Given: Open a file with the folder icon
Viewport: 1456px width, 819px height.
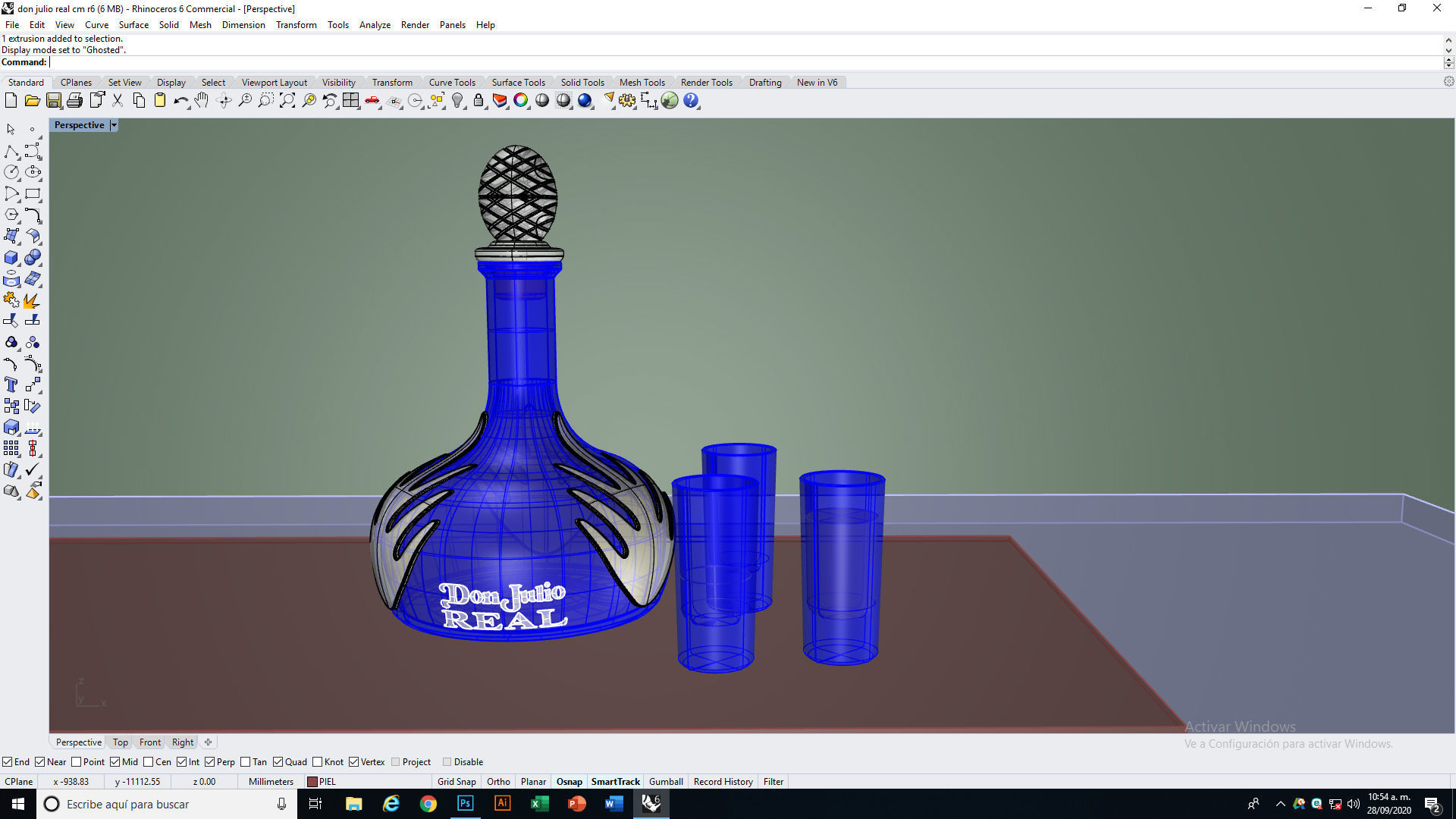Looking at the screenshot, I should [32, 100].
